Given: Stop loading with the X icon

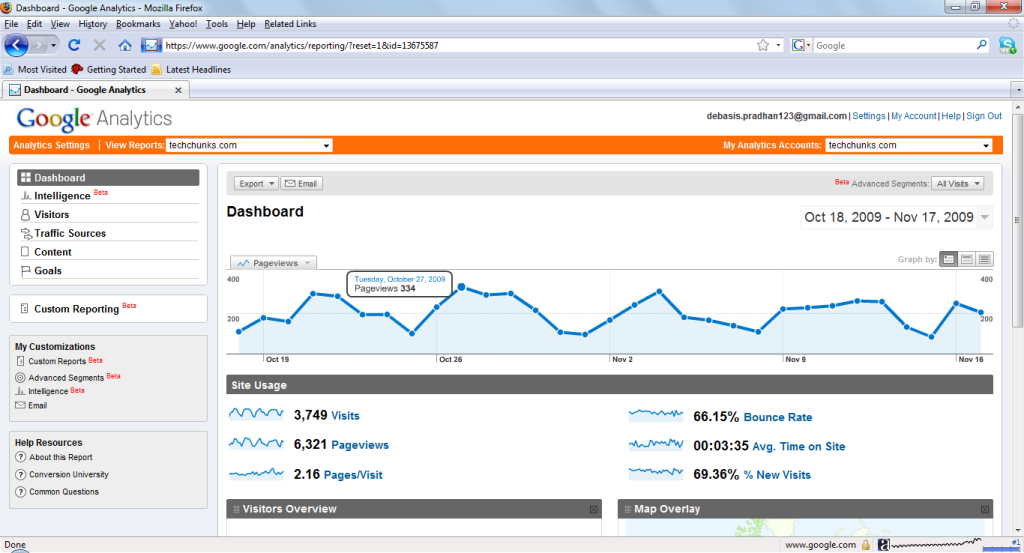Looking at the screenshot, I should pyautogui.click(x=99, y=45).
